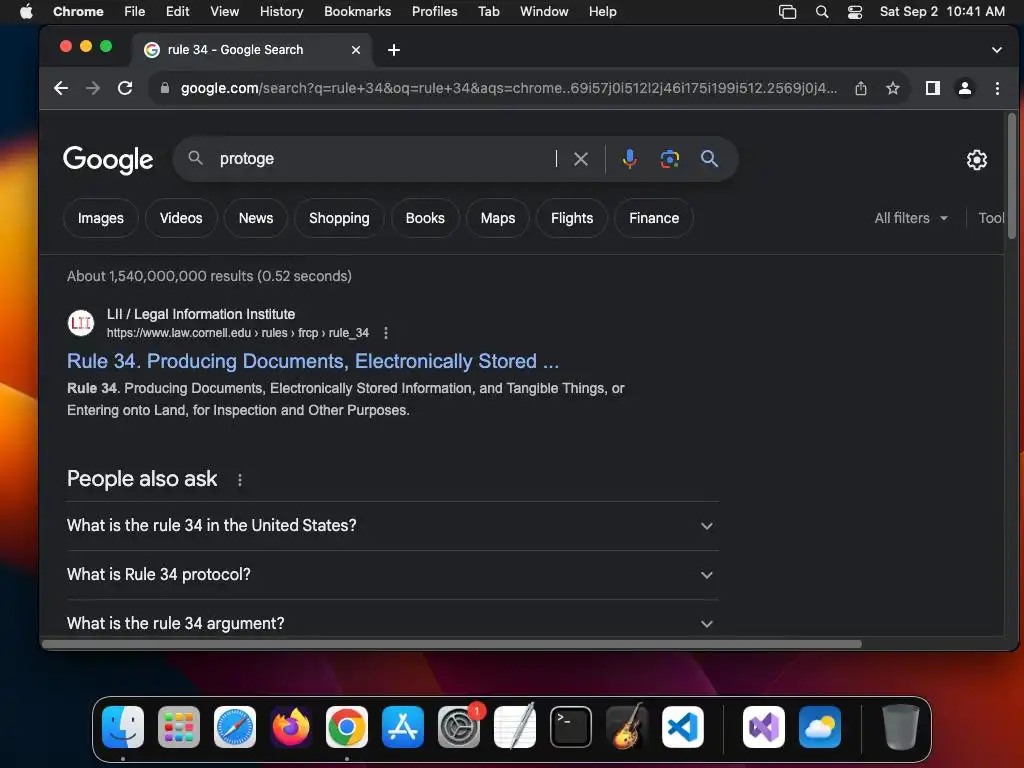Open a new tab with the plus button
Screen dimensions: 1024x768
coord(394,50)
